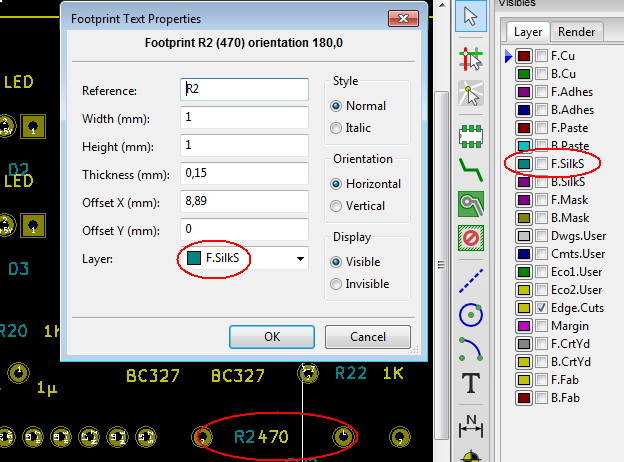This screenshot has height=462, width=624.
Task: Choose the add filled zone tool
Action: click(x=471, y=204)
